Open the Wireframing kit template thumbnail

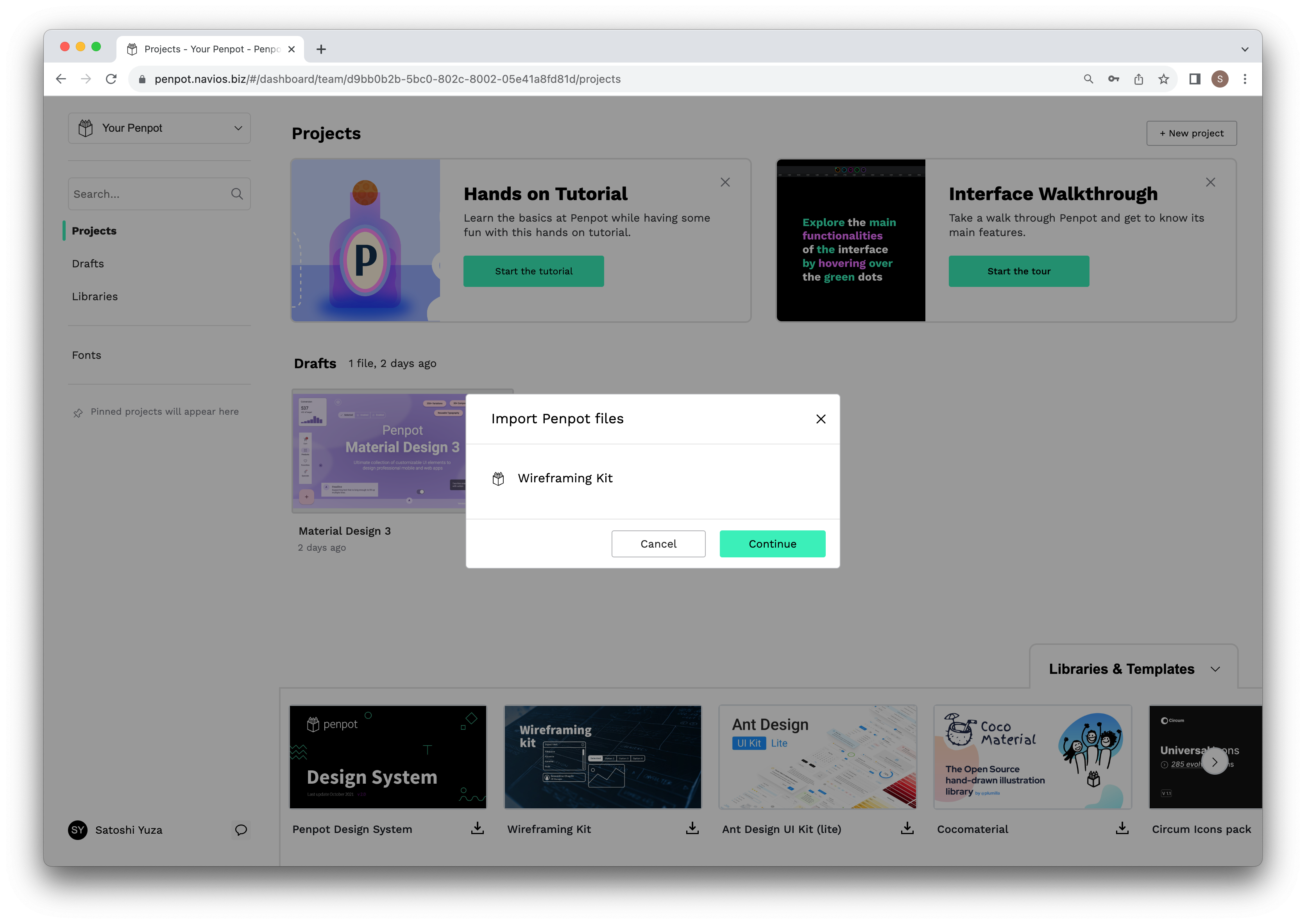603,757
